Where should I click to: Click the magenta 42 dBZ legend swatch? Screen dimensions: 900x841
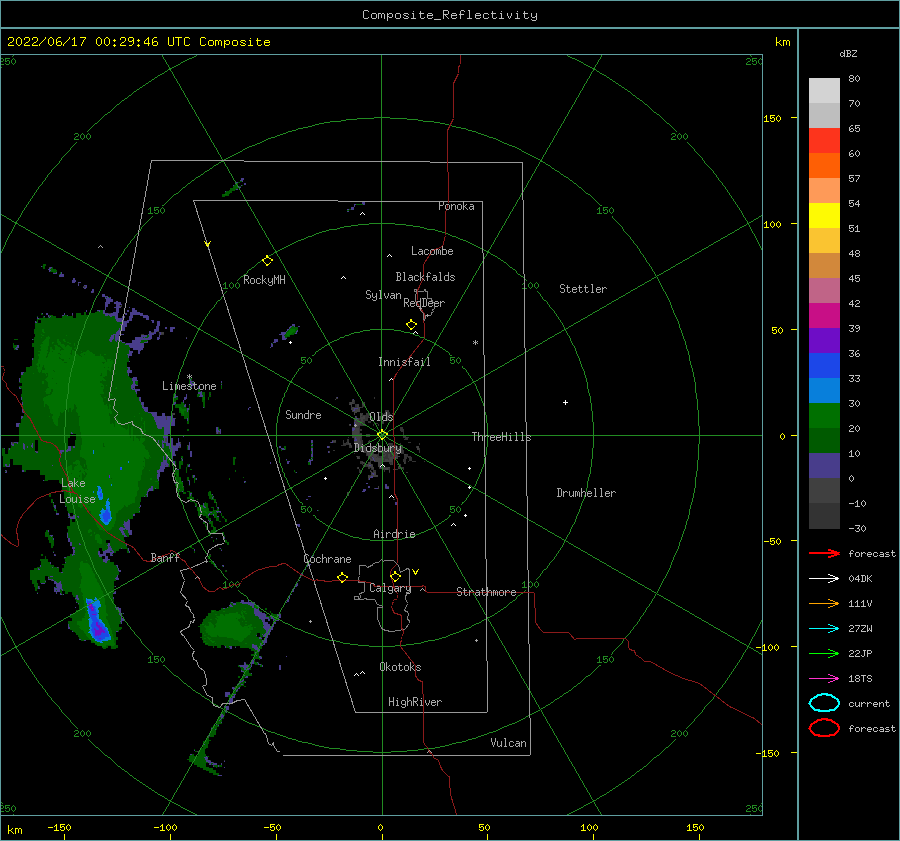tap(824, 315)
